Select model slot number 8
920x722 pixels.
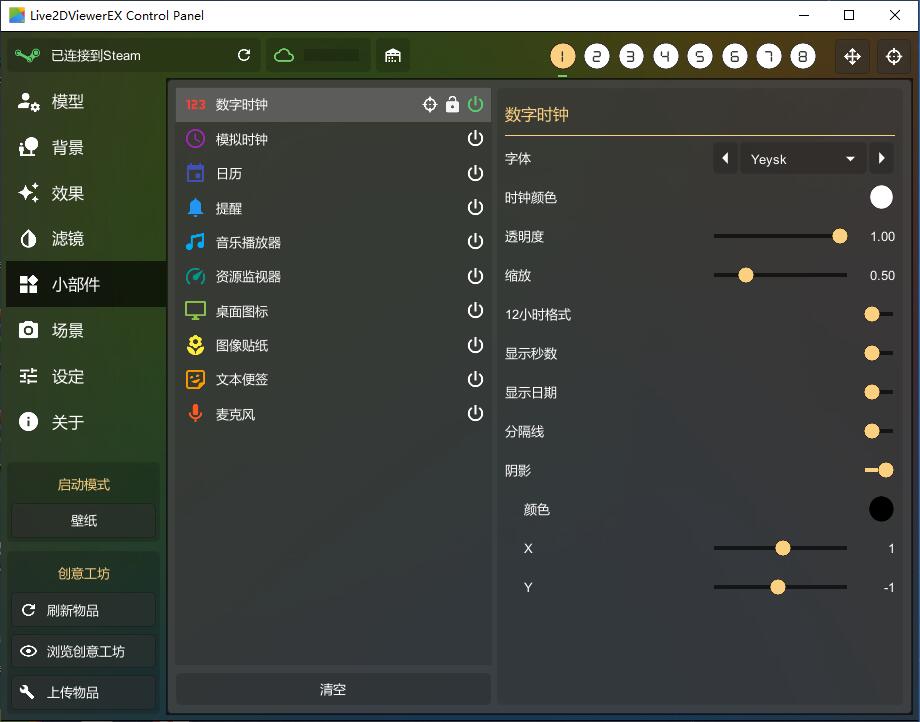[x=803, y=56]
